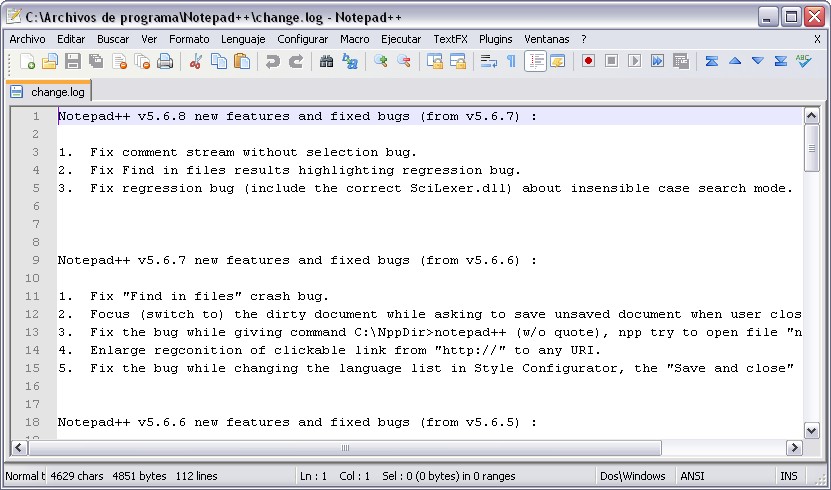Click the Save All icon
Screen dimensions: 831x490
96,61
